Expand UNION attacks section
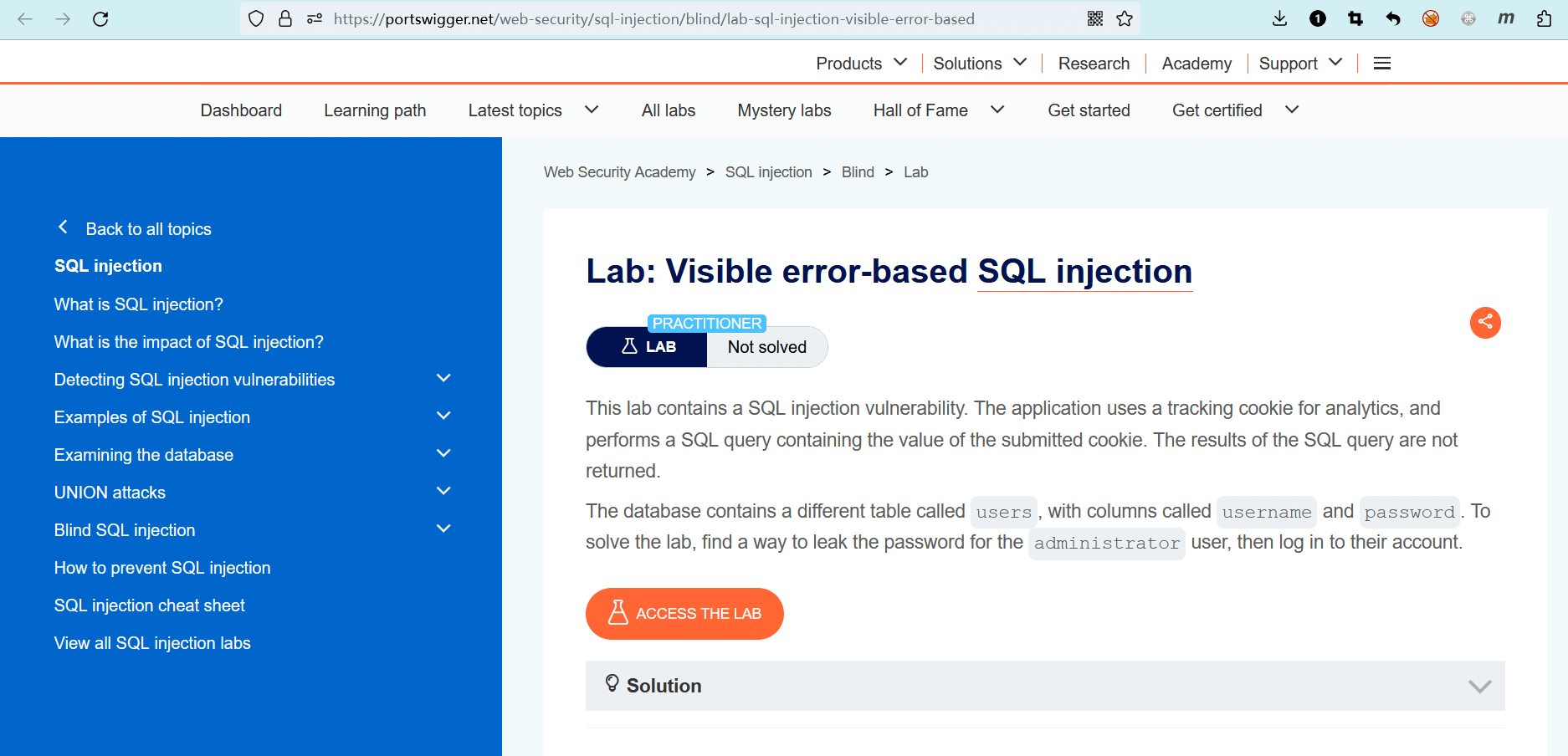Screen dimensions: 1568x756 (443, 492)
